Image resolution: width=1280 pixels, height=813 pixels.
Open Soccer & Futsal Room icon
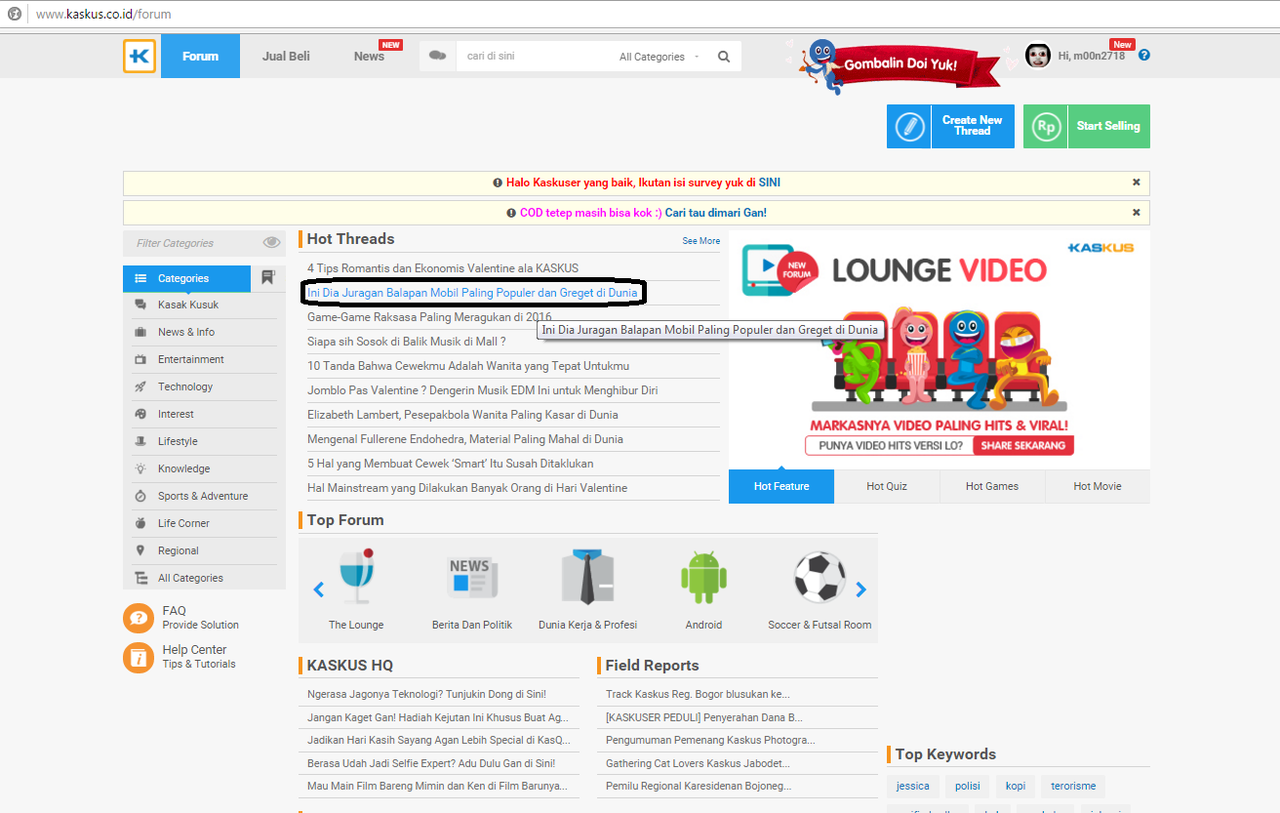[x=819, y=577]
